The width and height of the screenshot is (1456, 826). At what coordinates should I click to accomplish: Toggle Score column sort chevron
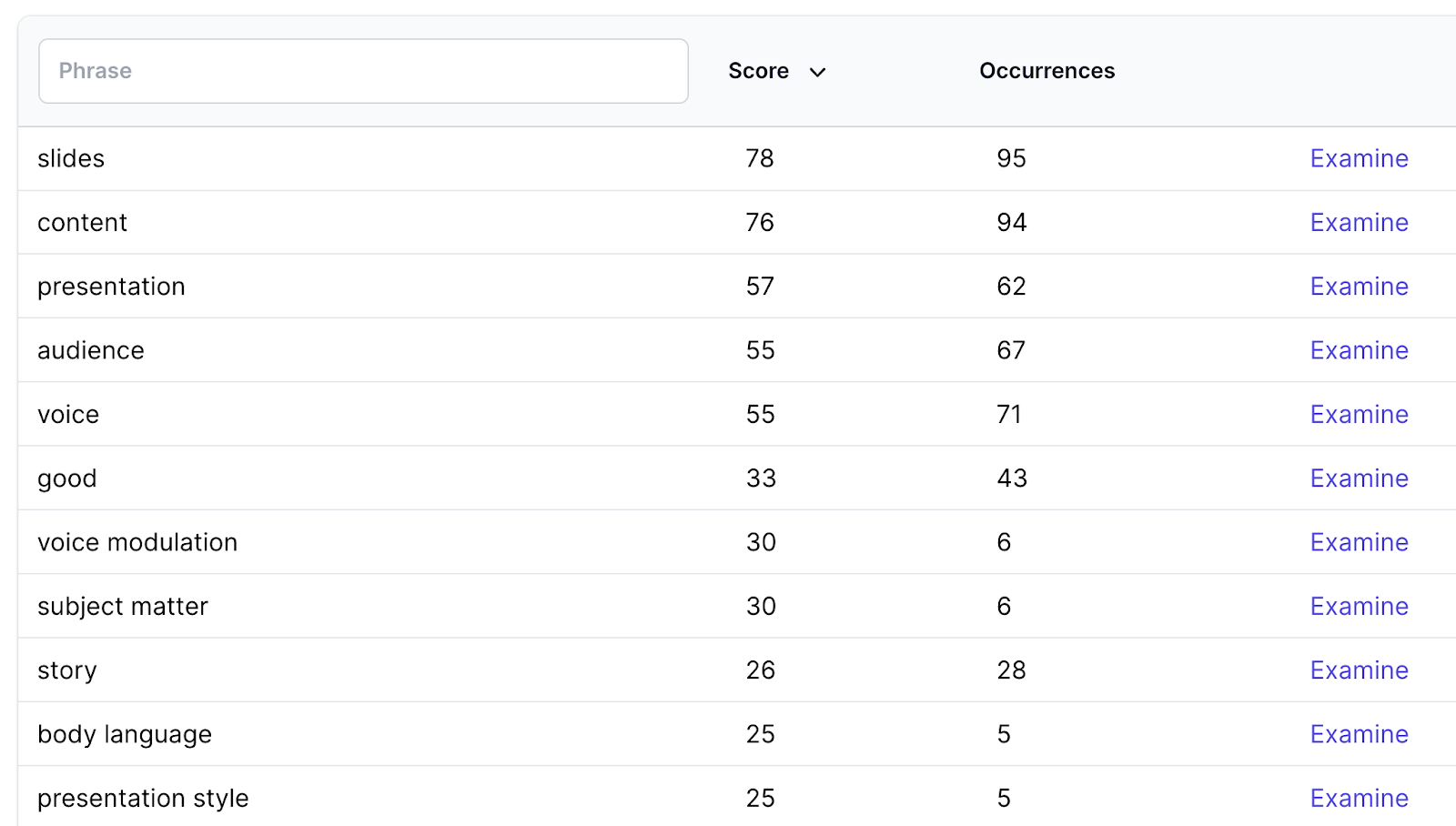pos(817,72)
